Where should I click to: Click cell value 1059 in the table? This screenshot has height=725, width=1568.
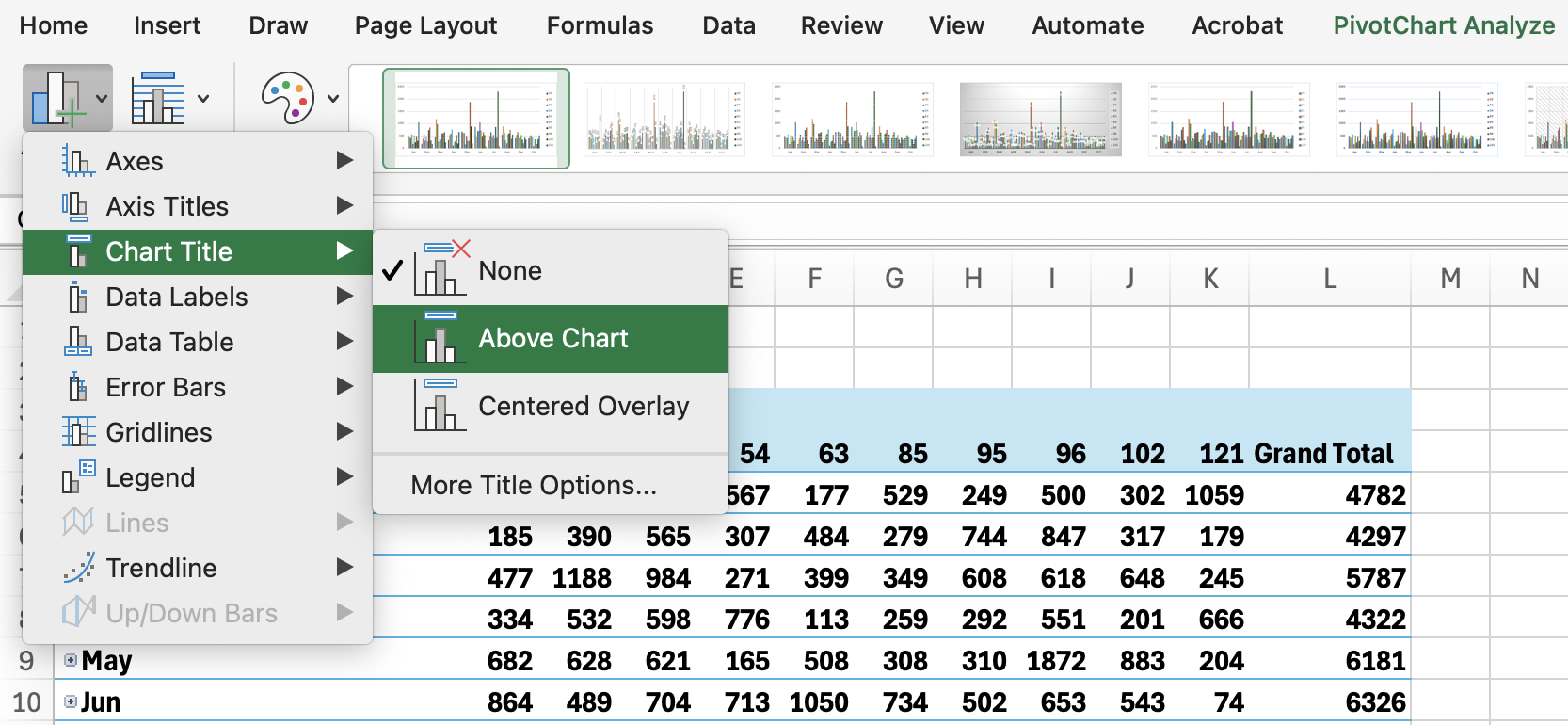[1214, 495]
